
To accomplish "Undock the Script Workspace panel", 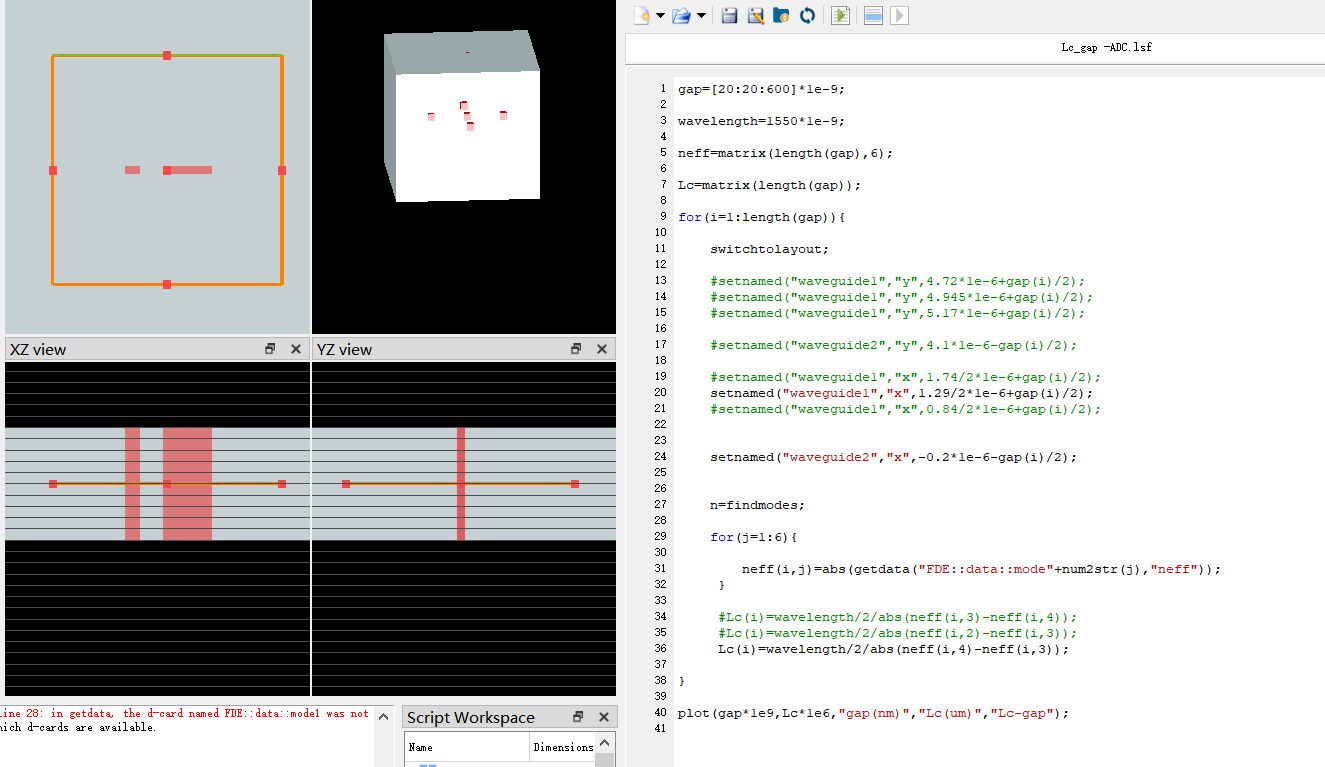I will click(578, 717).
